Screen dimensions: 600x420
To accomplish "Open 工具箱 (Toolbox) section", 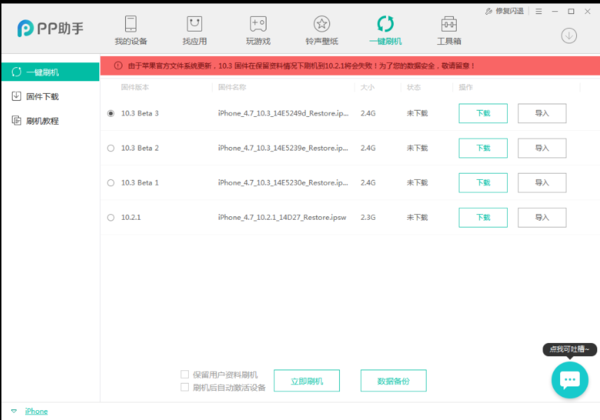I will 449,29.
